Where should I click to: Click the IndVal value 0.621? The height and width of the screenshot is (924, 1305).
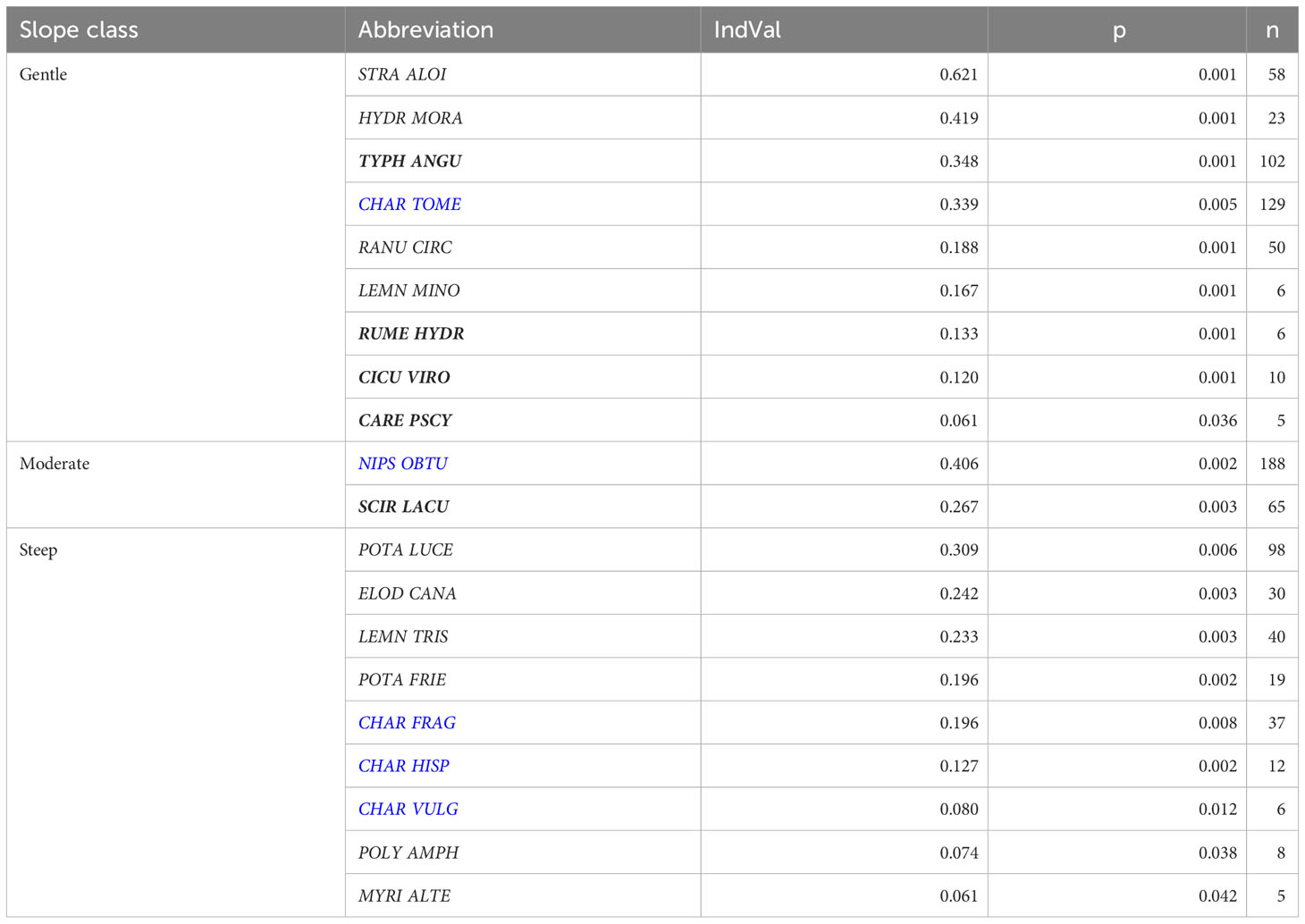(958, 75)
